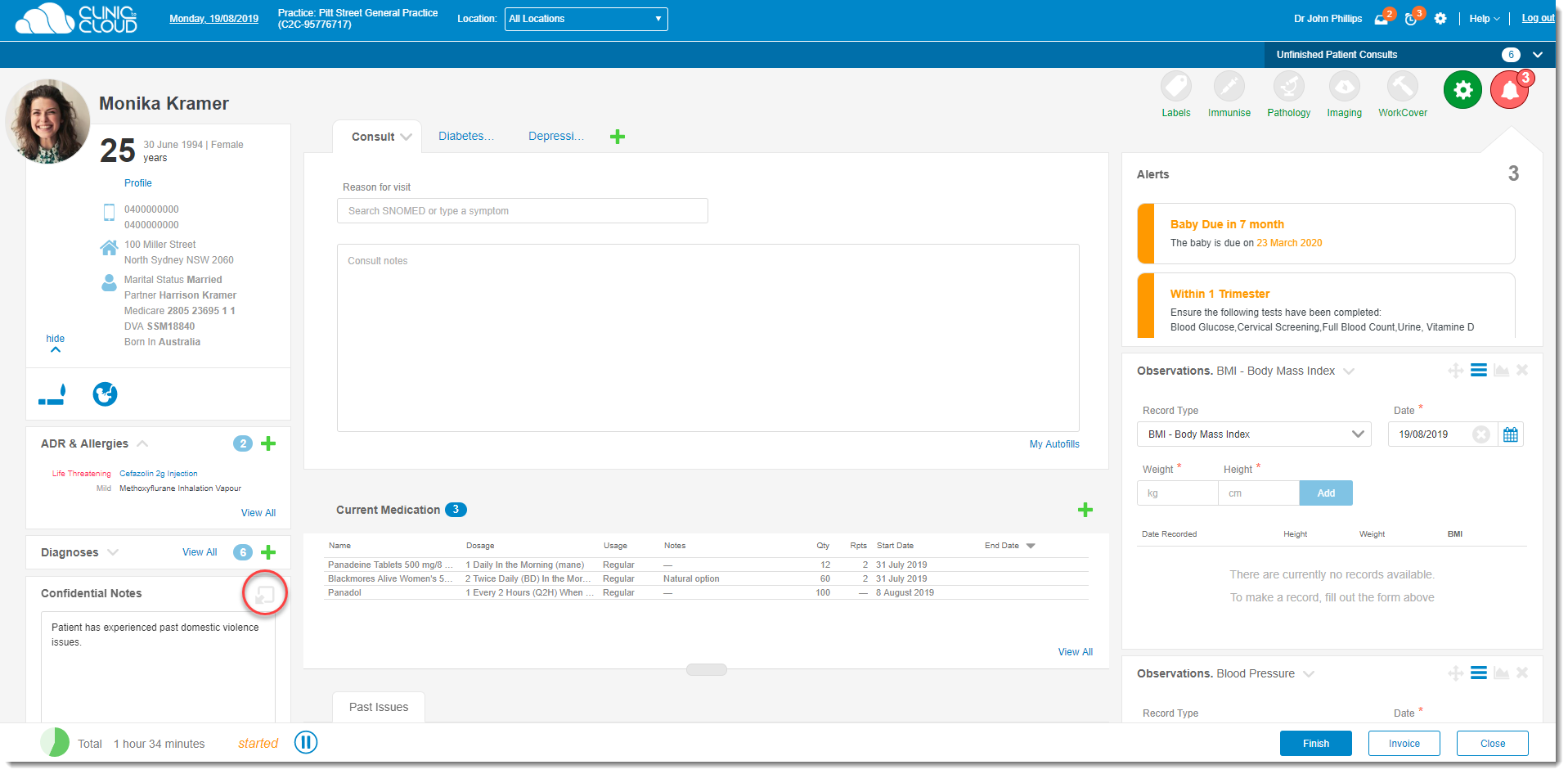The height and width of the screenshot is (774, 1568).
Task: Click the Monday 19/08/2019 date link
Action: pyautogui.click(x=213, y=19)
